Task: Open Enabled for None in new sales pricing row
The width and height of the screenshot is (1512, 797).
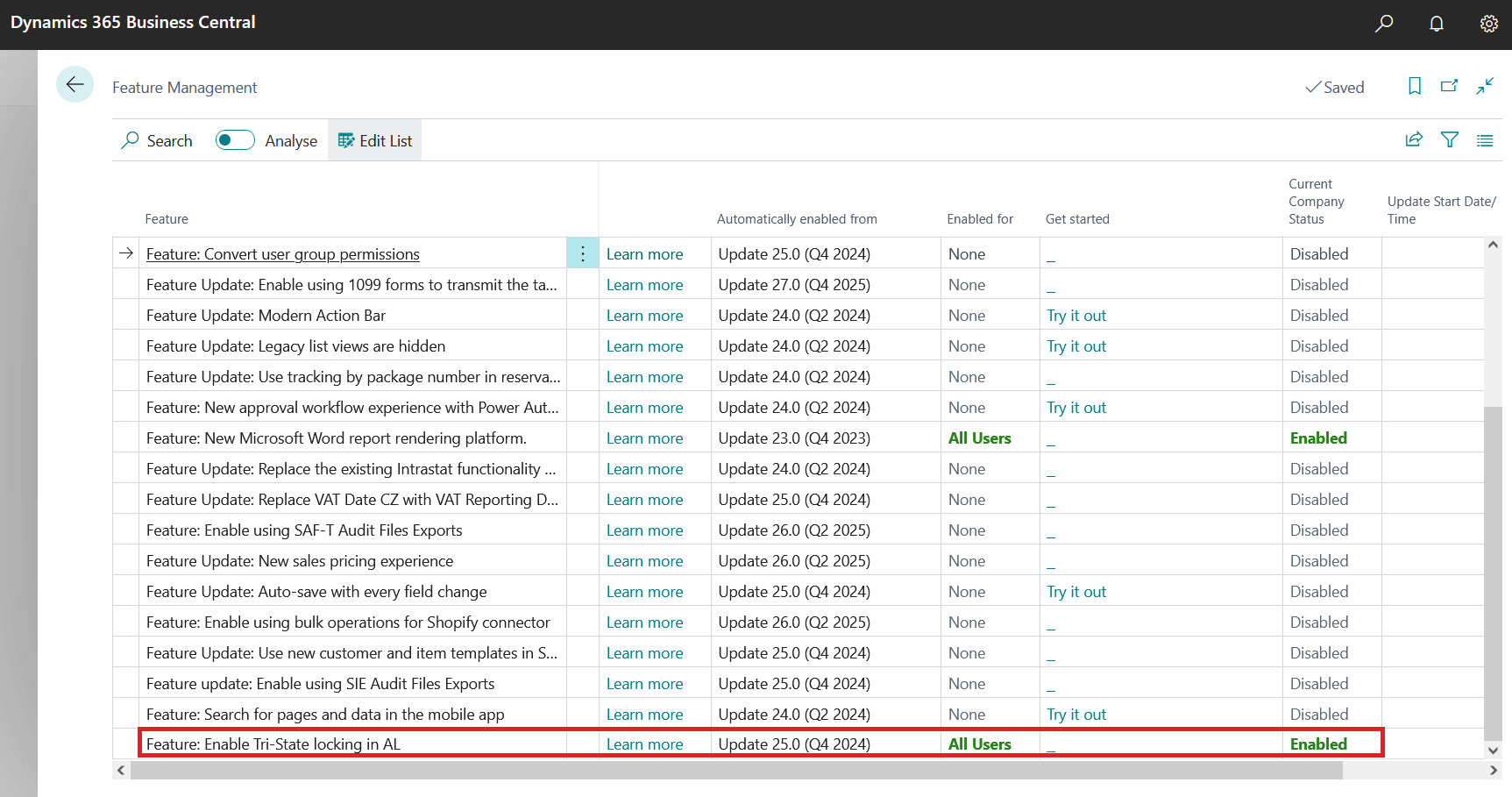Action: click(967, 561)
